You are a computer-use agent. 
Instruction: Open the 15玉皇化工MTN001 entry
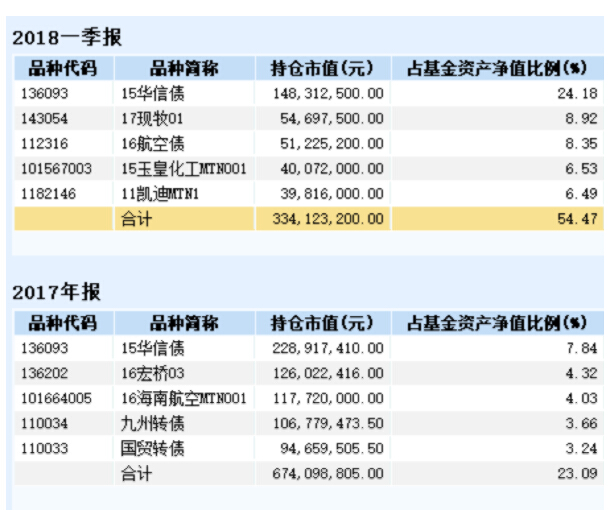[183, 168]
